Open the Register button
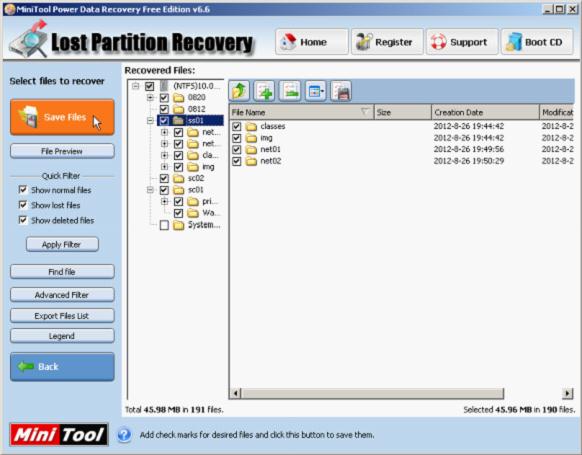This screenshot has width=582, height=455. pos(387,42)
